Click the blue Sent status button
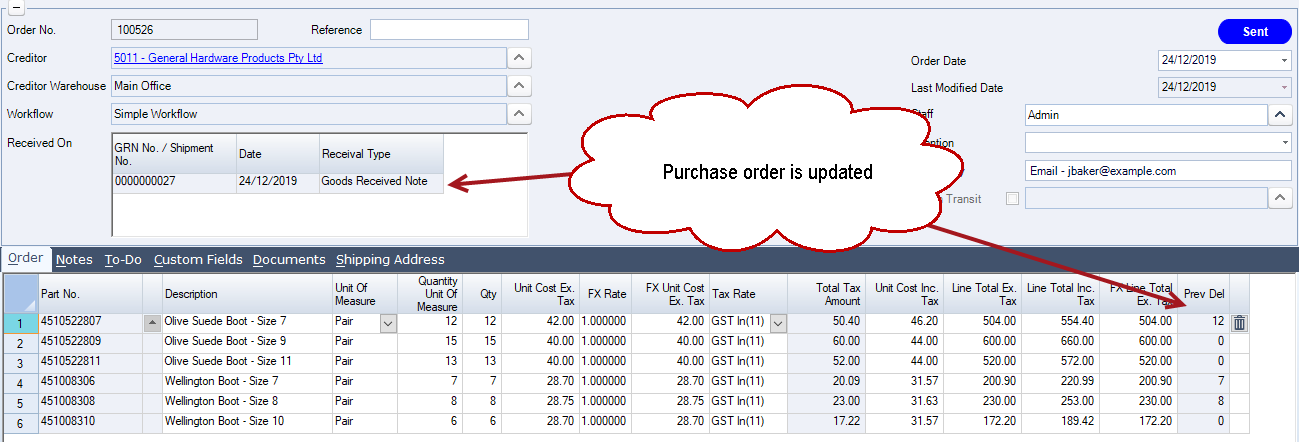 [1255, 32]
